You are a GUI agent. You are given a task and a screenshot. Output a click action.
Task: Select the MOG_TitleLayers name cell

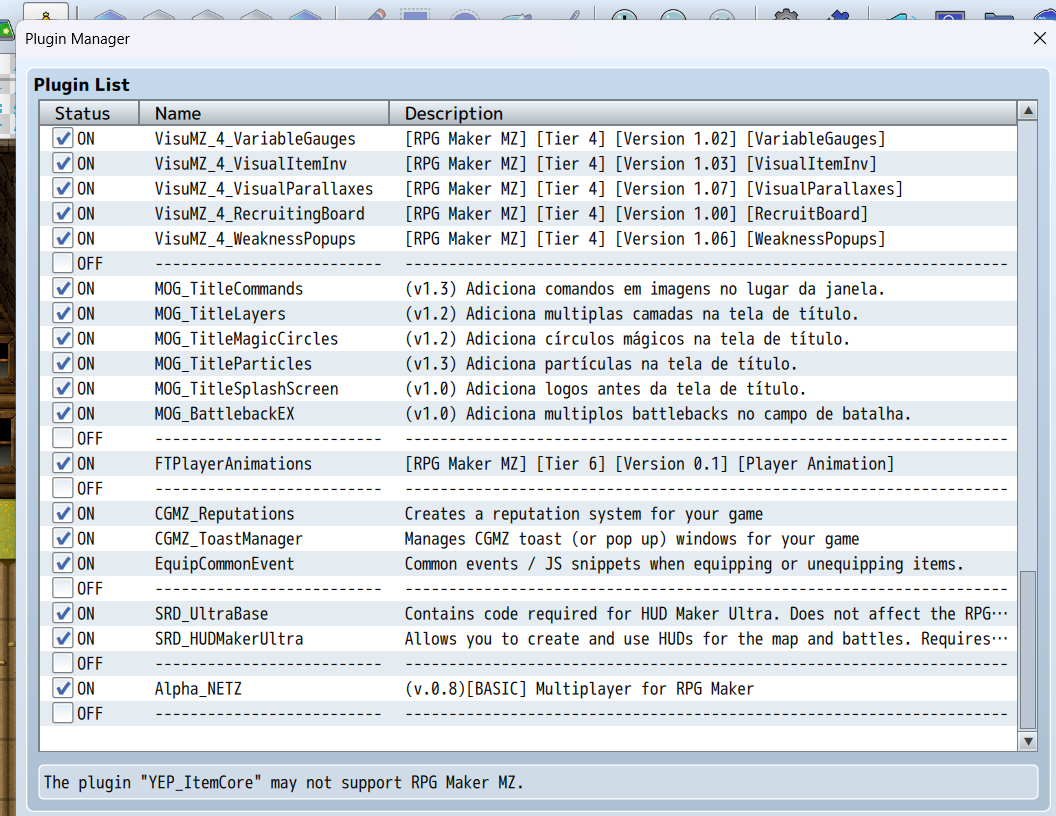220,314
